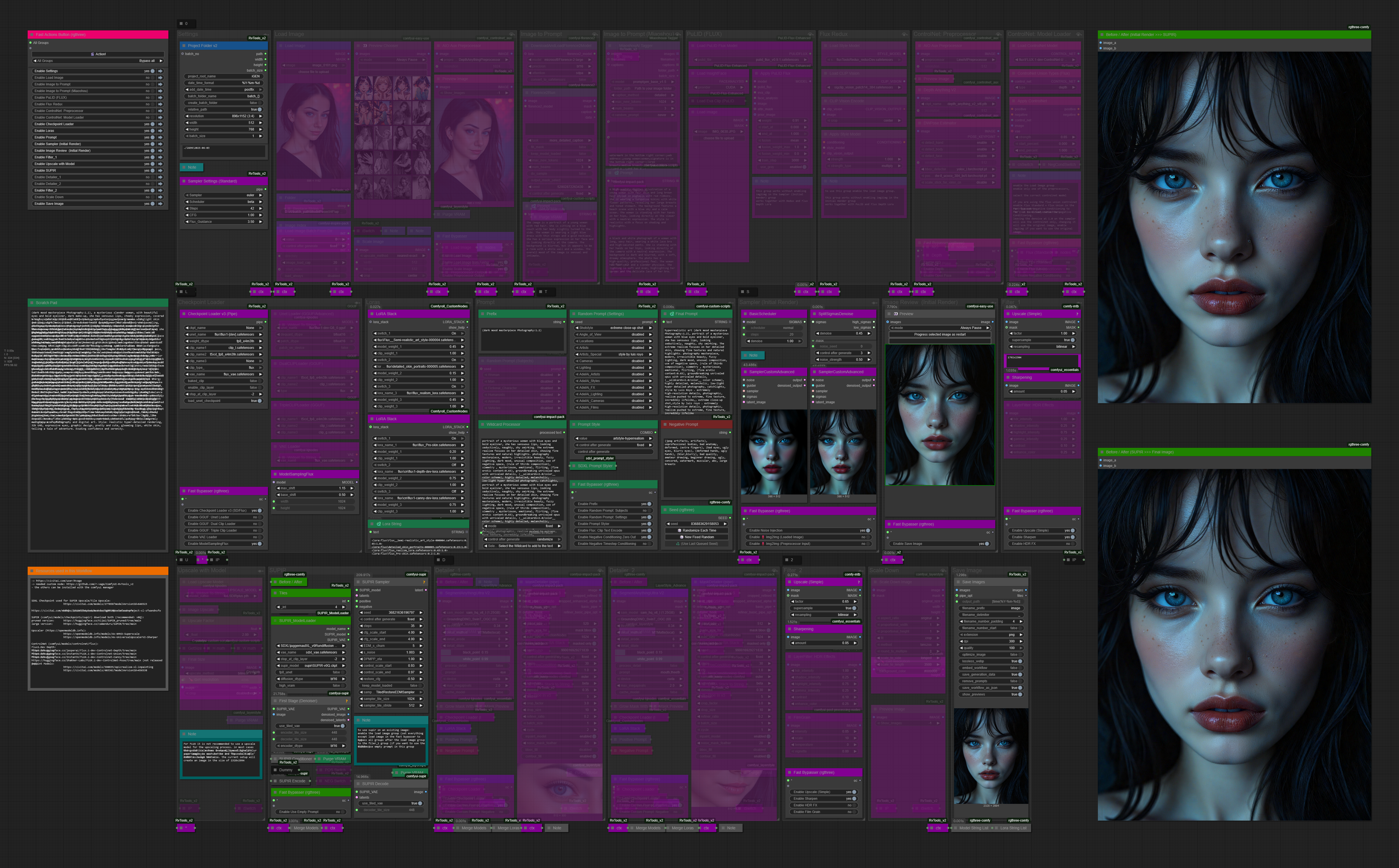Collapse the Negative Prompt node via its header dot
Screen dimensions: 1399x868
click(665, 424)
